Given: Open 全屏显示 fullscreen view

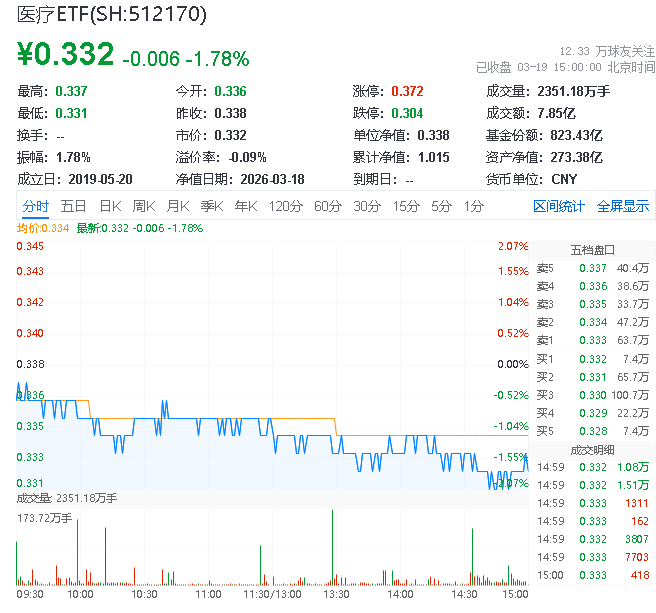Looking at the screenshot, I should pyautogui.click(x=623, y=206).
